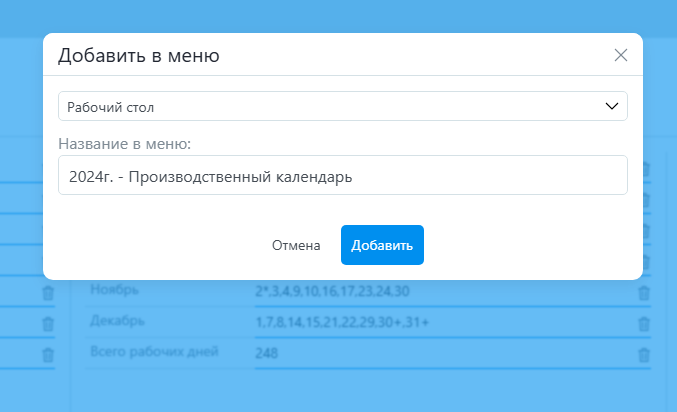Remove 'Всего рабочих дней' row via trash icon

[644, 354]
